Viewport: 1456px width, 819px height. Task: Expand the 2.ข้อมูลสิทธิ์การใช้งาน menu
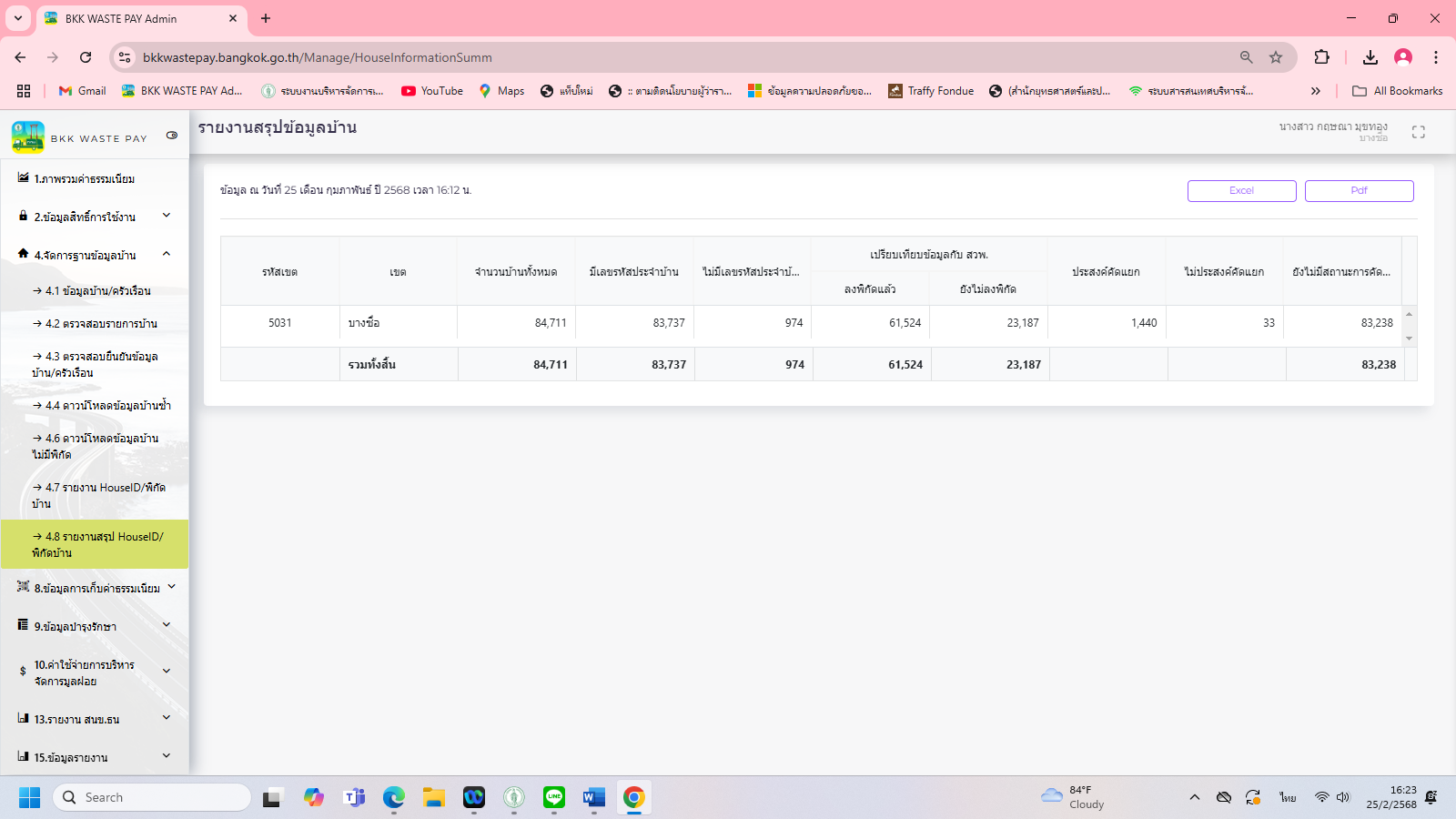(95, 217)
